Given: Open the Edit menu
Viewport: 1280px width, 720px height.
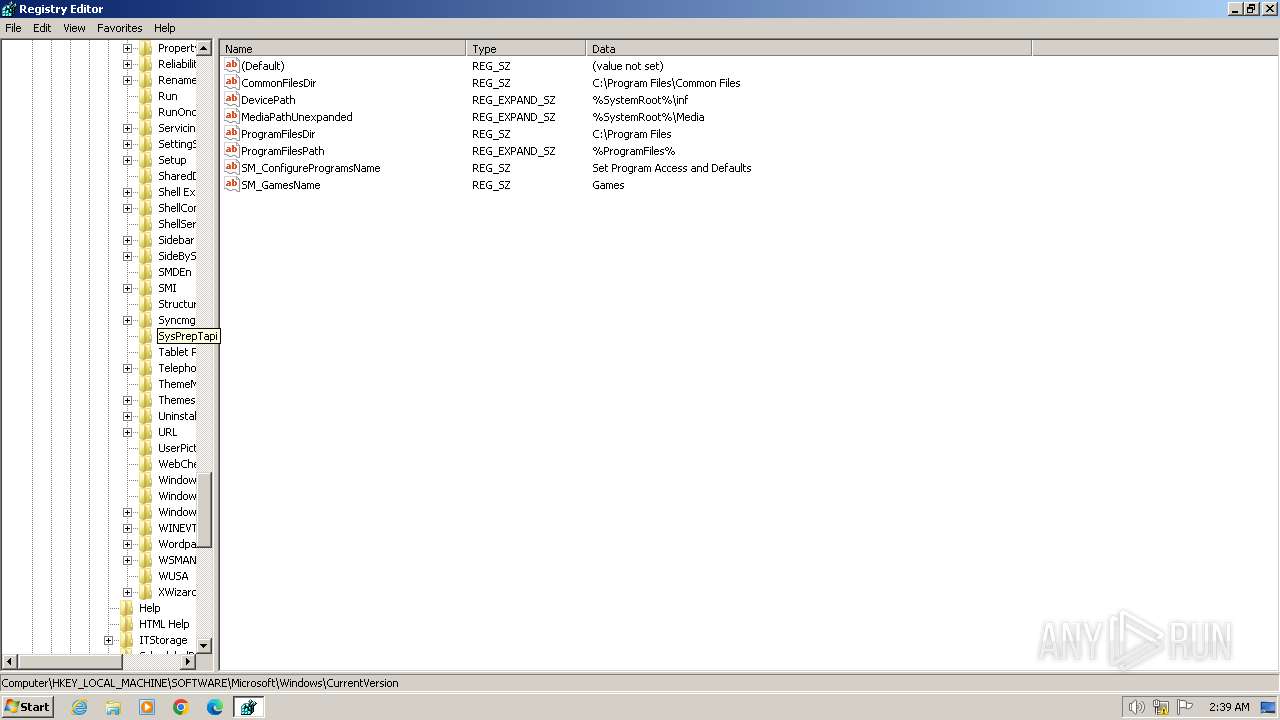Looking at the screenshot, I should 42,28.
